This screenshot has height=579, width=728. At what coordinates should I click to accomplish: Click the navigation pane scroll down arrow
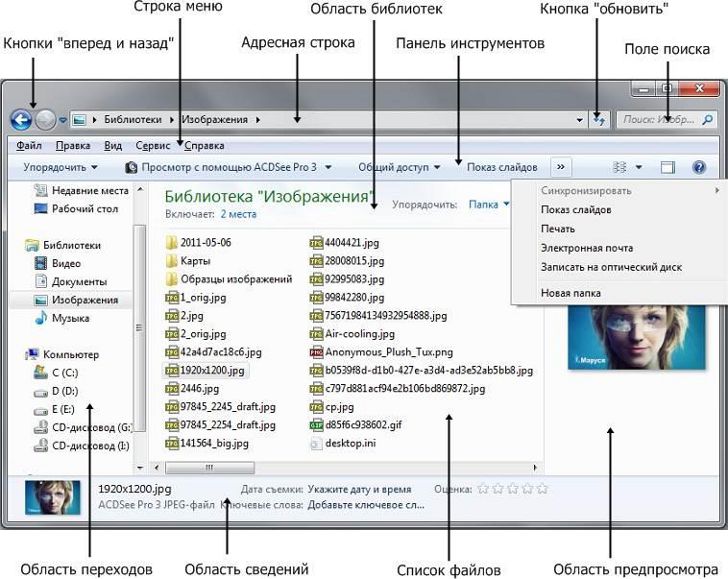pos(140,468)
